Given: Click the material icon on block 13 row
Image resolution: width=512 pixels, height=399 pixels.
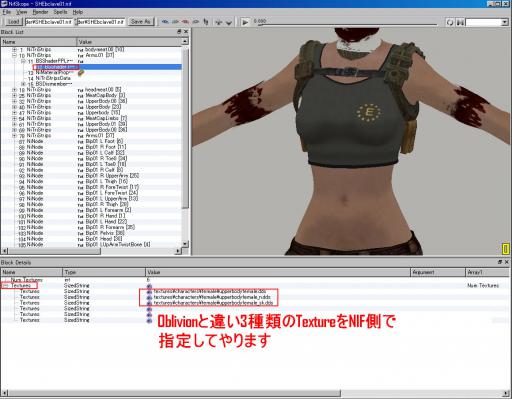Looking at the screenshot, I should 81,72.
